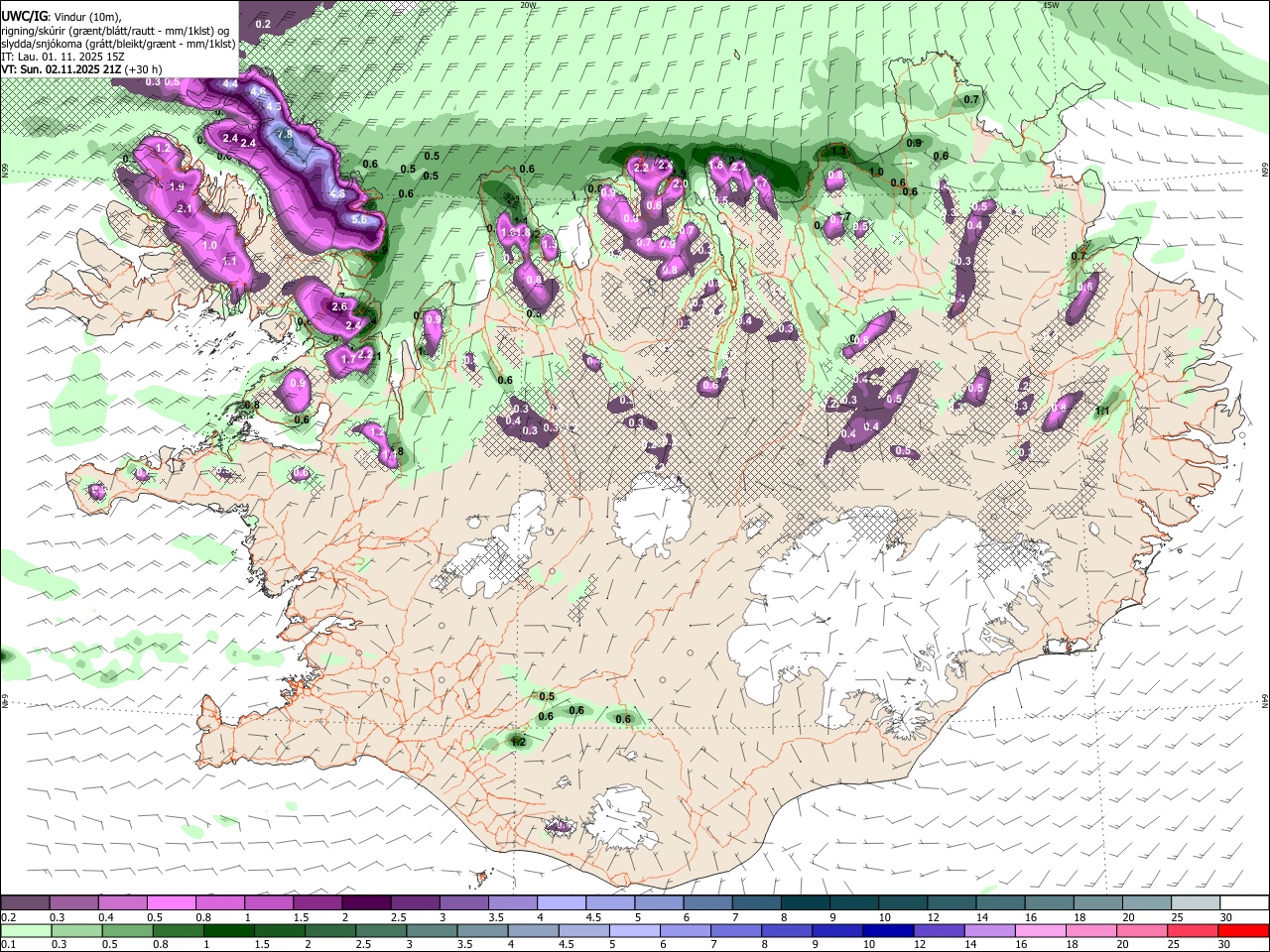Select the white swatch after 30 in upper legend
This screenshot has height=952, width=1270.
coord(1242,903)
